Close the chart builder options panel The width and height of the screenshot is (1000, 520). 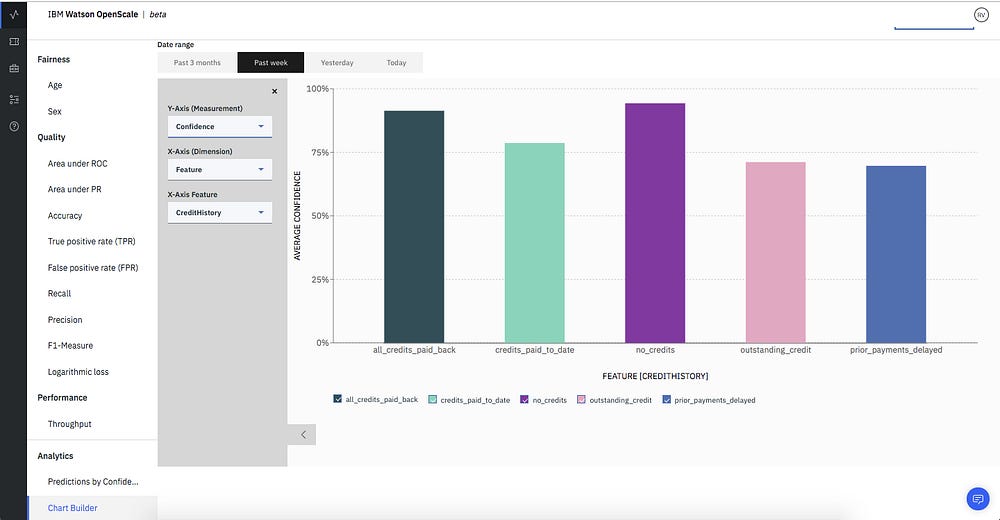(274, 91)
